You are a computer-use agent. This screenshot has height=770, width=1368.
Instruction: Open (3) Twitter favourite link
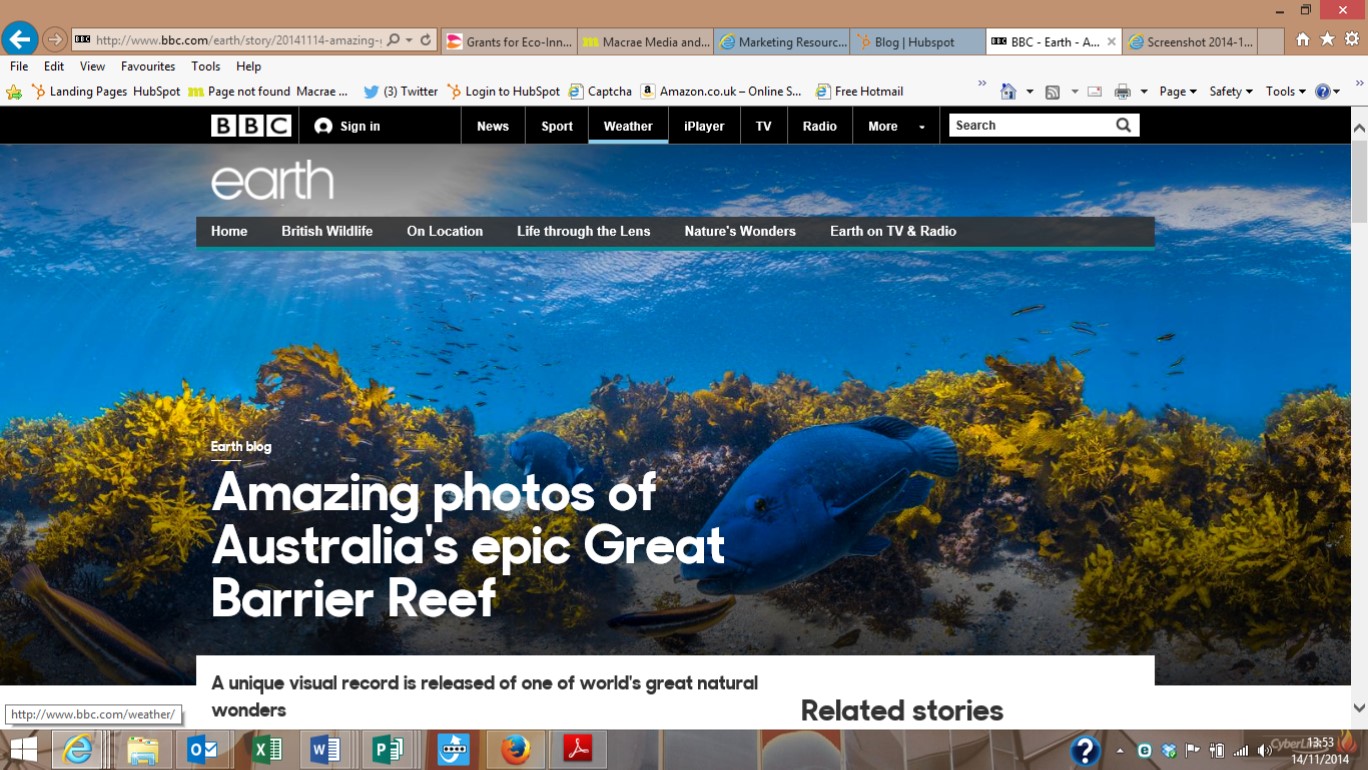pos(400,91)
